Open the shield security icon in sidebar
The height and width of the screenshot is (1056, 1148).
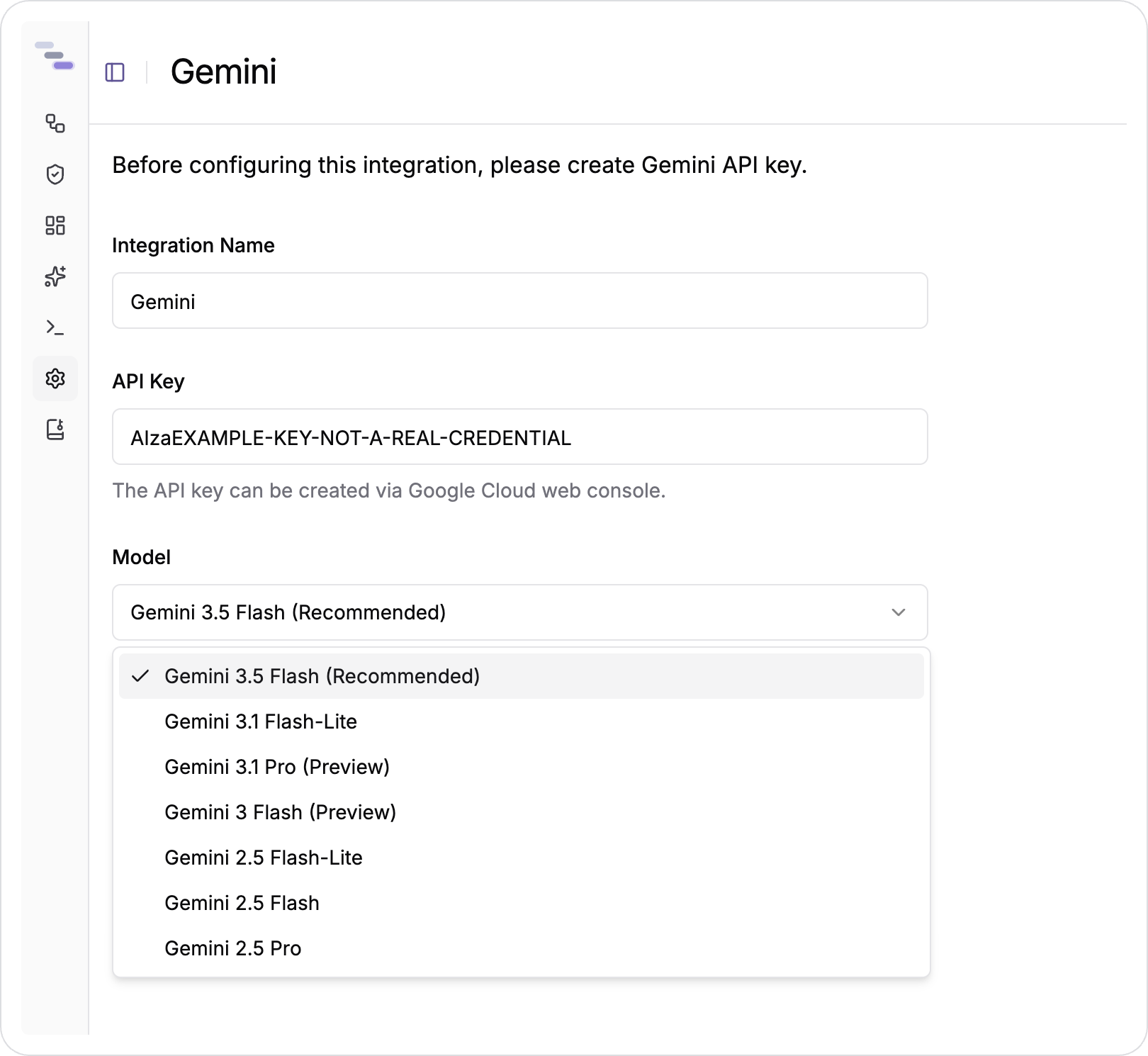click(55, 174)
